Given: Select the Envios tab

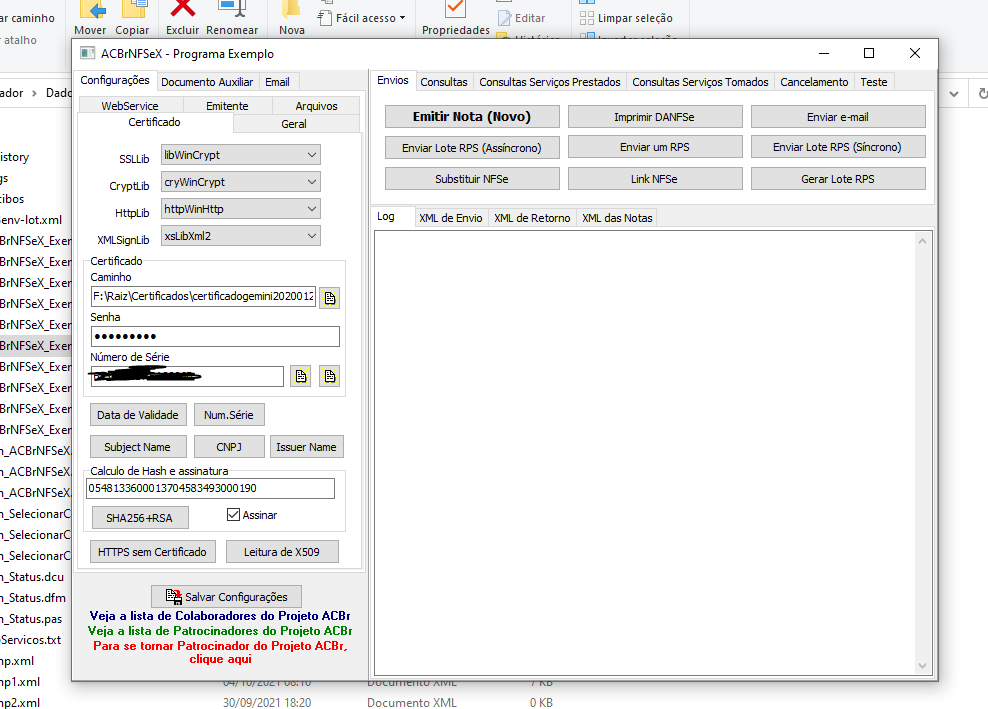Looking at the screenshot, I should (393, 80).
